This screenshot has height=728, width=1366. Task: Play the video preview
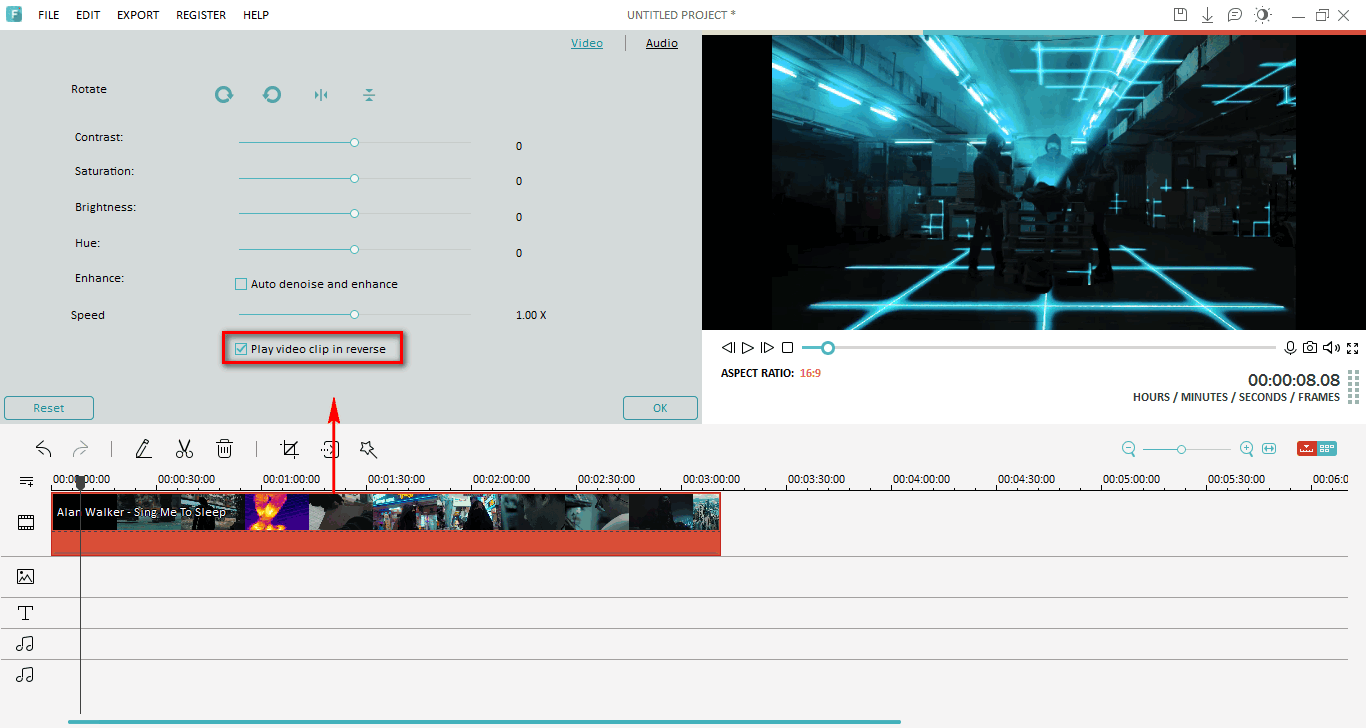[747, 348]
